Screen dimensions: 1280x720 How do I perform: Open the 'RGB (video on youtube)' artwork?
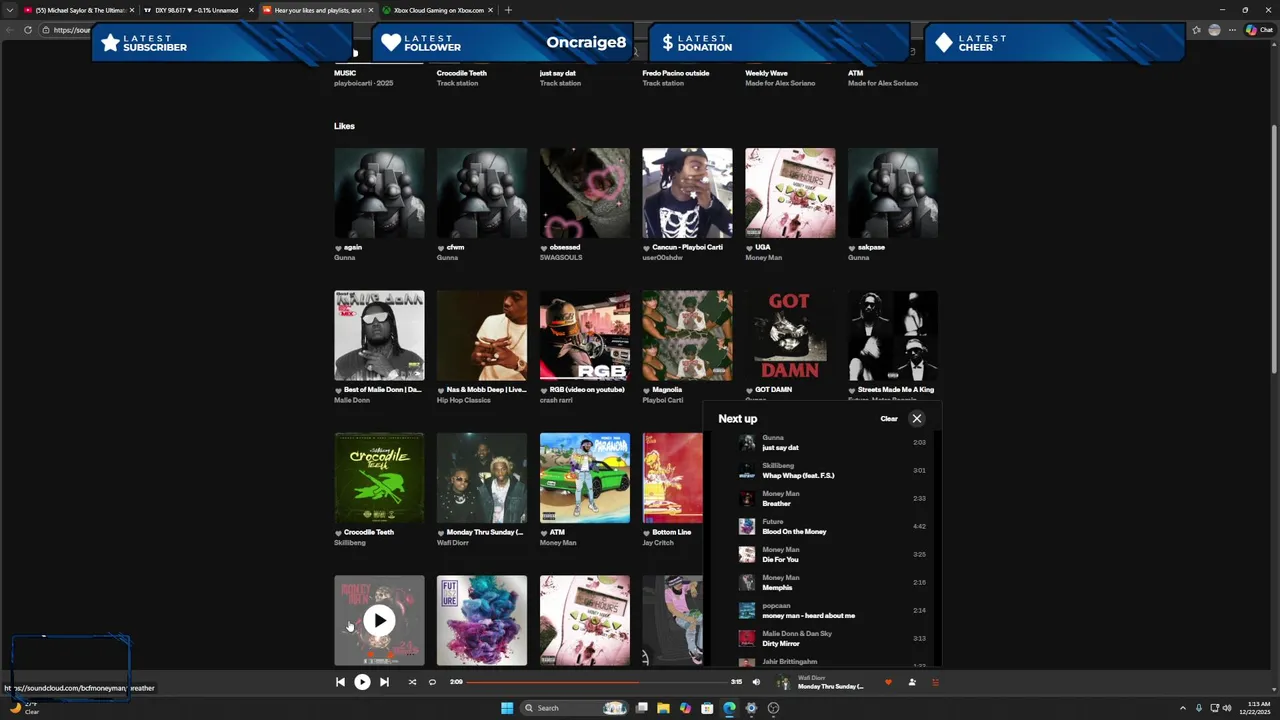585,336
